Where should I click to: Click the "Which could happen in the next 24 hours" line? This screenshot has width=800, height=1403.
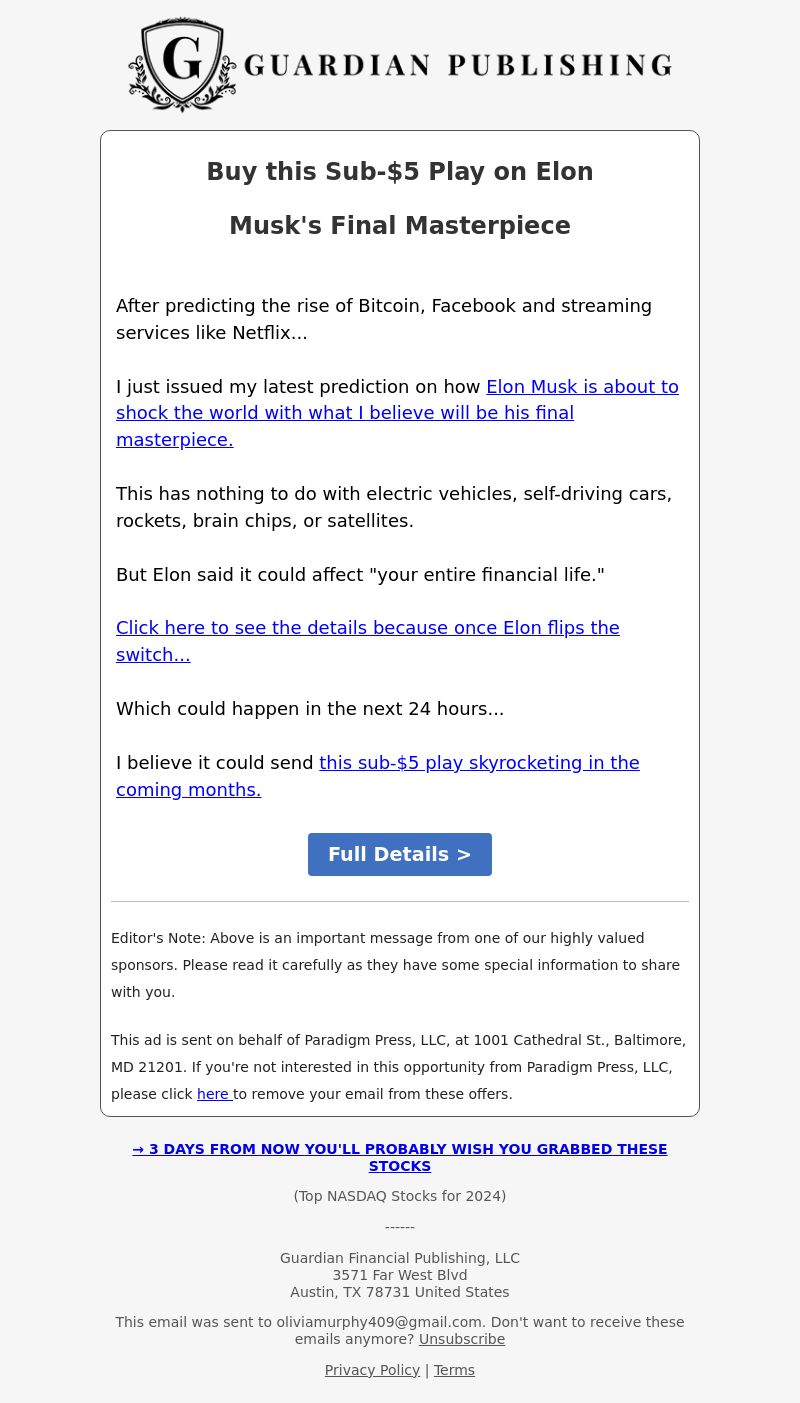[310, 709]
